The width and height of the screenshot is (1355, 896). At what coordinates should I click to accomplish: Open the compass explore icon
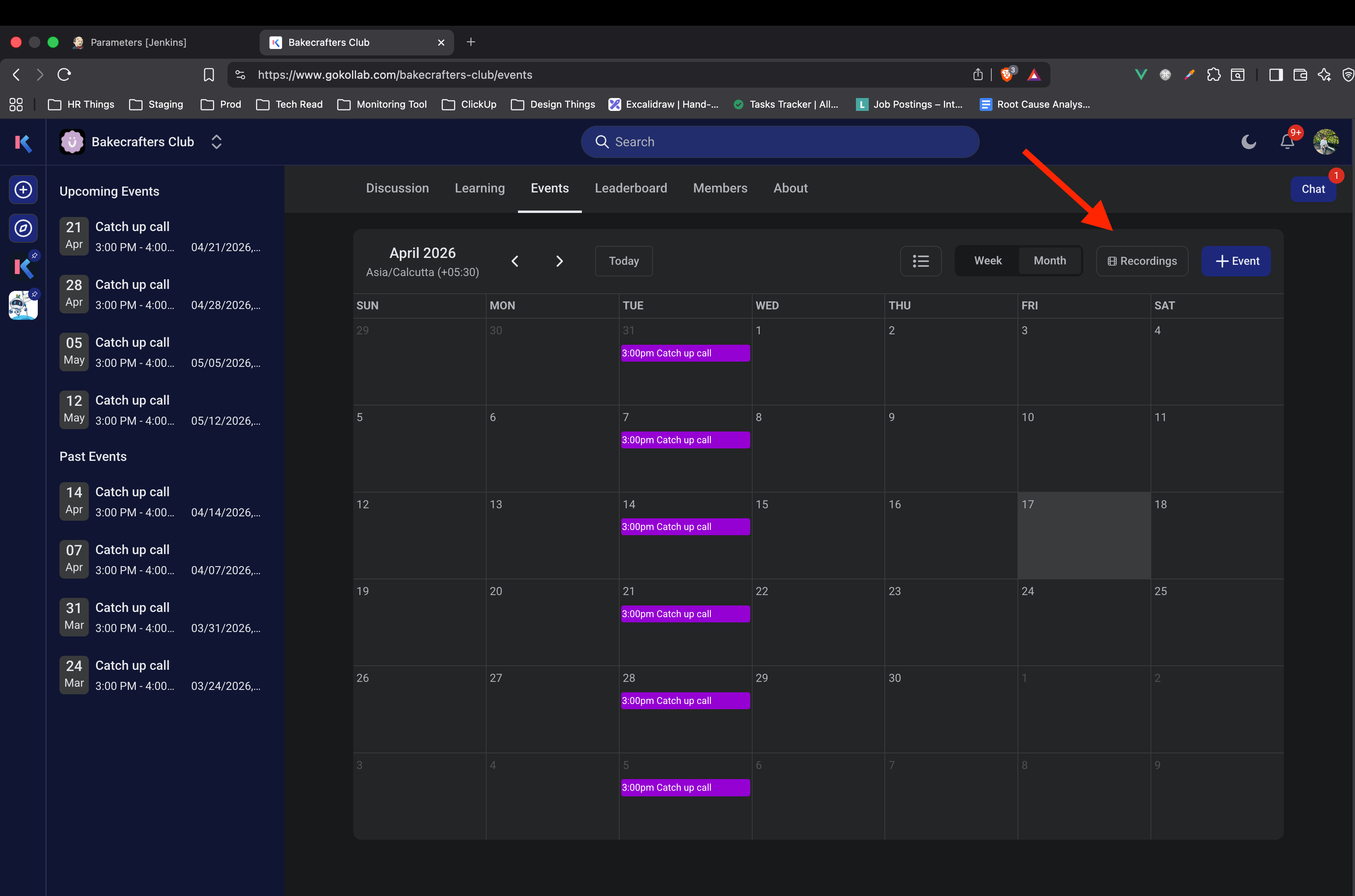pos(23,229)
